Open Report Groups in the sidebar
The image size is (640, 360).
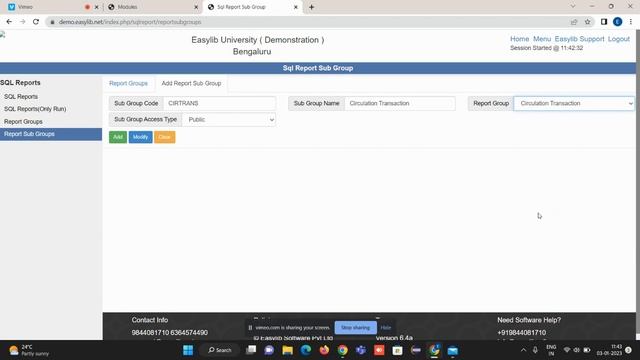tap(23, 122)
